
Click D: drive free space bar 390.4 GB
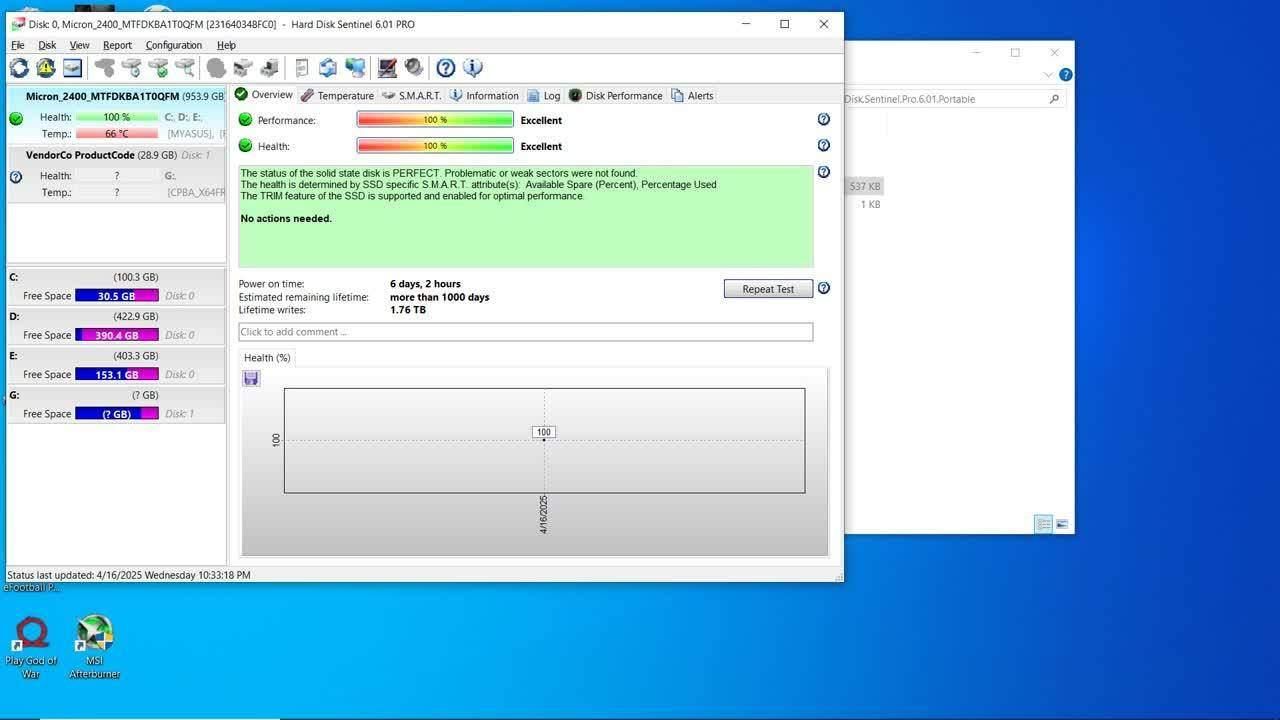pos(117,335)
